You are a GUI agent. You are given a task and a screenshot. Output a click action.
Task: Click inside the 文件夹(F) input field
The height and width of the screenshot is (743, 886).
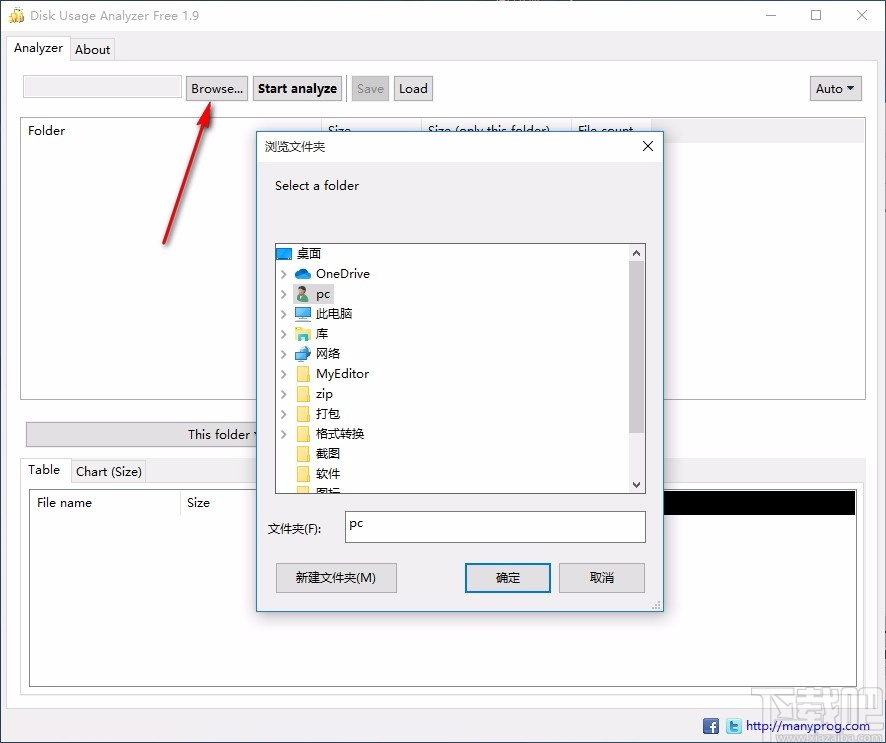[x=495, y=527]
